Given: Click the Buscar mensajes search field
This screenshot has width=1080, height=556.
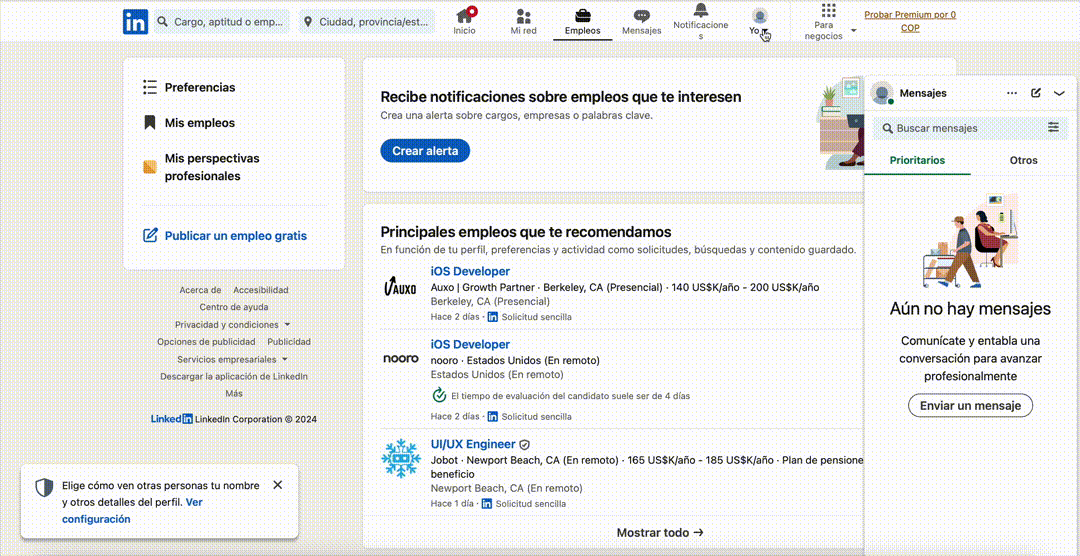Looking at the screenshot, I should (x=961, y=128).
